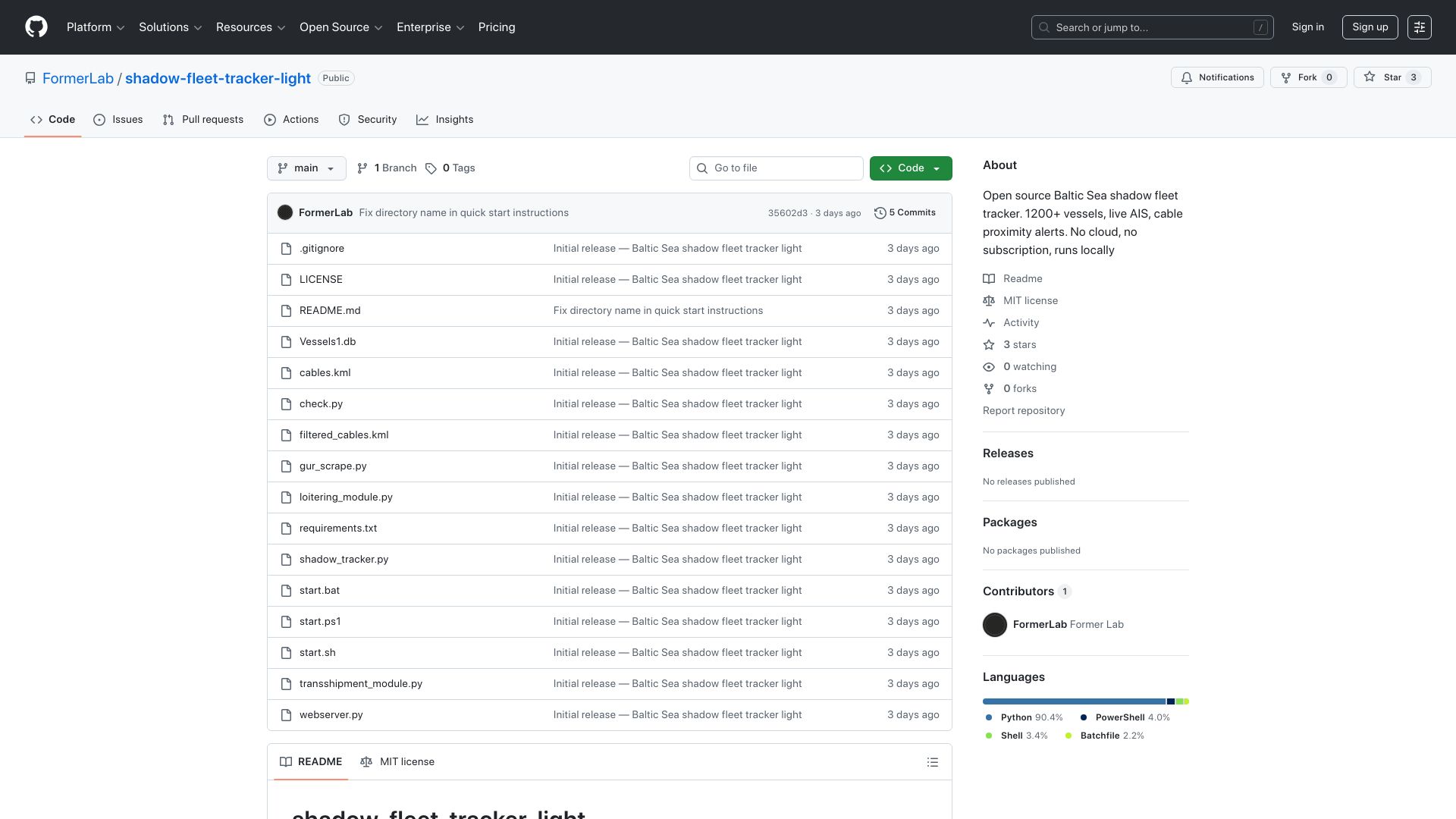Switch to the Insights tab
The width and height of the screenshot is (1456, 819).
(x=445, y=120)
